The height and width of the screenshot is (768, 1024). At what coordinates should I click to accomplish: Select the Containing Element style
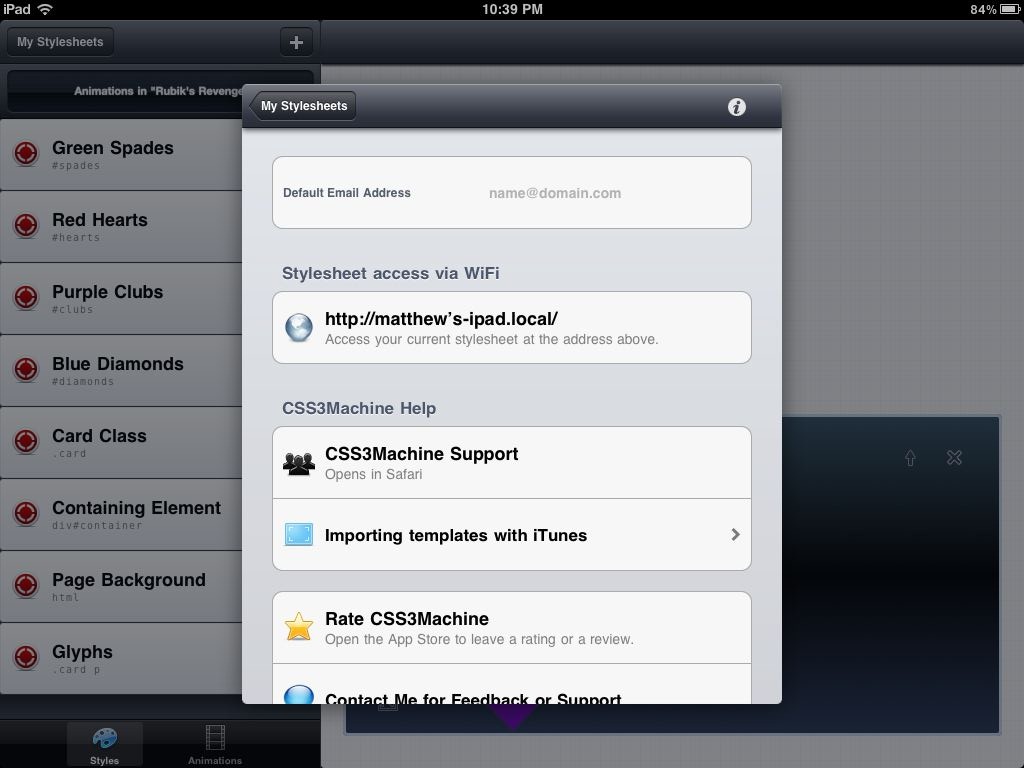click(121, 514)
